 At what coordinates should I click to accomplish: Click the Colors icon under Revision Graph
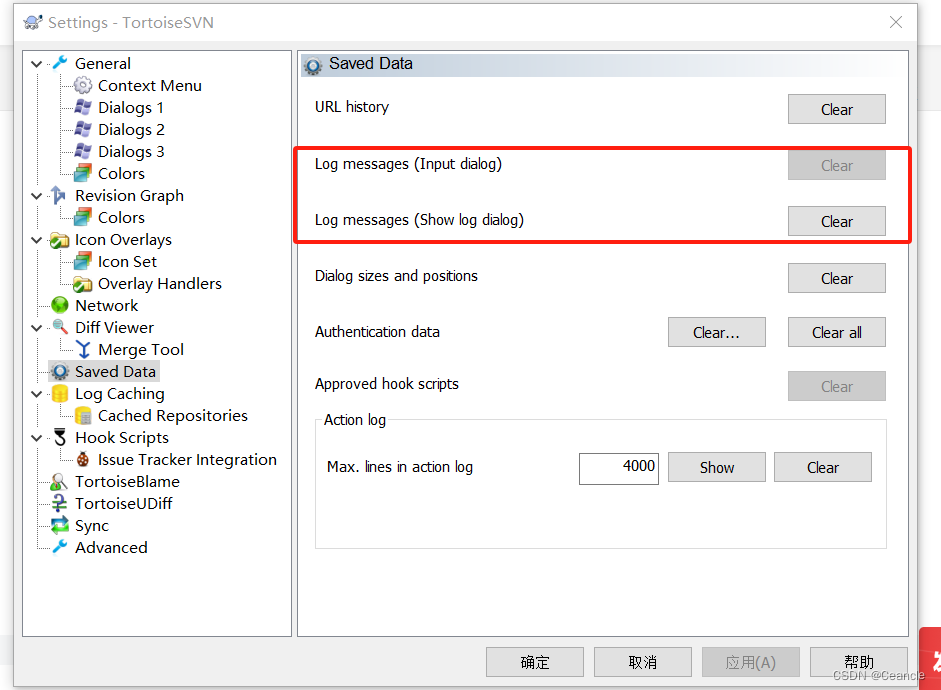tap(83, 217)
